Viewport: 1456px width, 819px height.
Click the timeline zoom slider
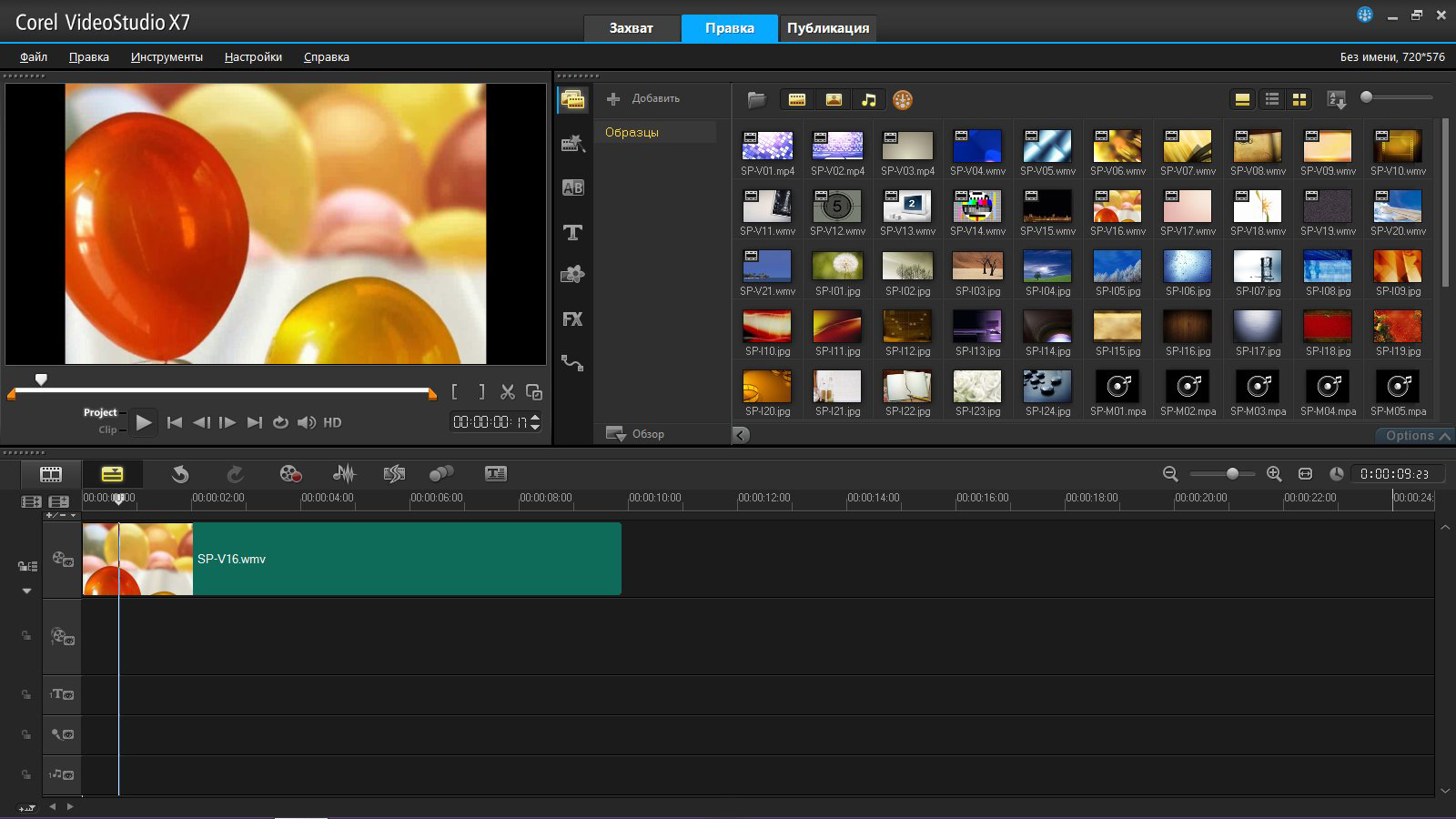click(1231, 474)
